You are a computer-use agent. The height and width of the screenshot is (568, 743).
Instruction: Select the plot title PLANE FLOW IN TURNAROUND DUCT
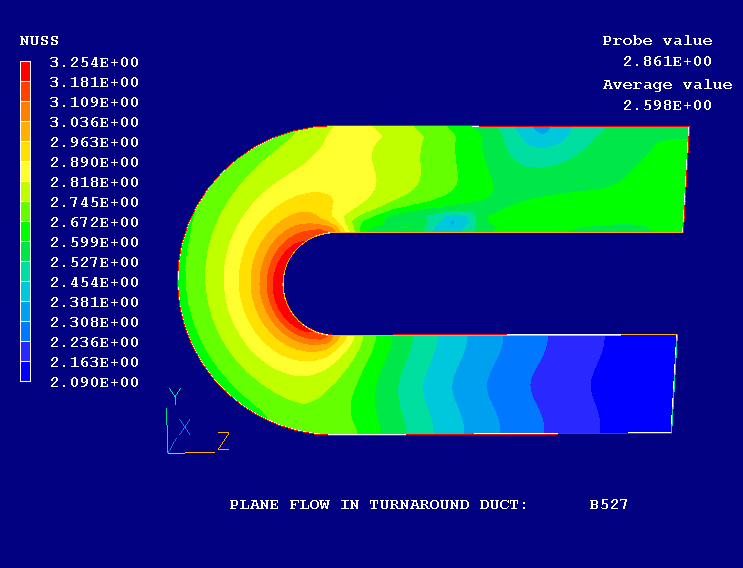378,504
